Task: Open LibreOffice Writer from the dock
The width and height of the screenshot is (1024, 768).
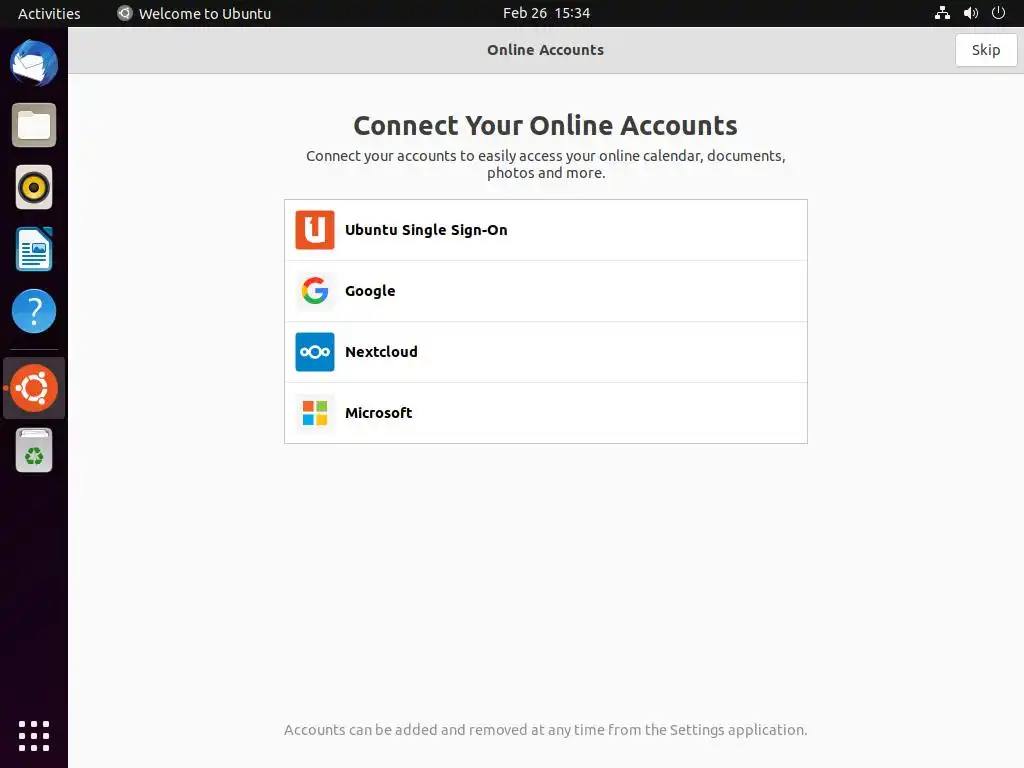Action: (34, 249)
